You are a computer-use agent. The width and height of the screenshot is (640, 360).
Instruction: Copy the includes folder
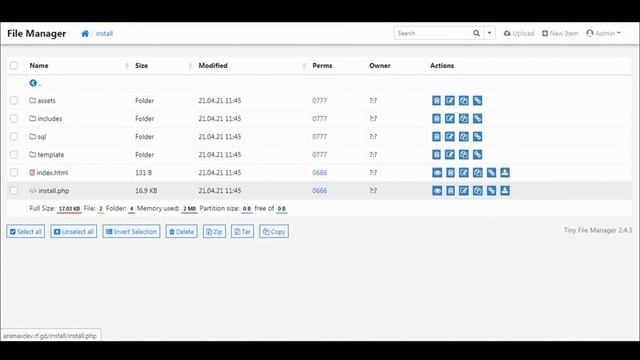(464, 118)
